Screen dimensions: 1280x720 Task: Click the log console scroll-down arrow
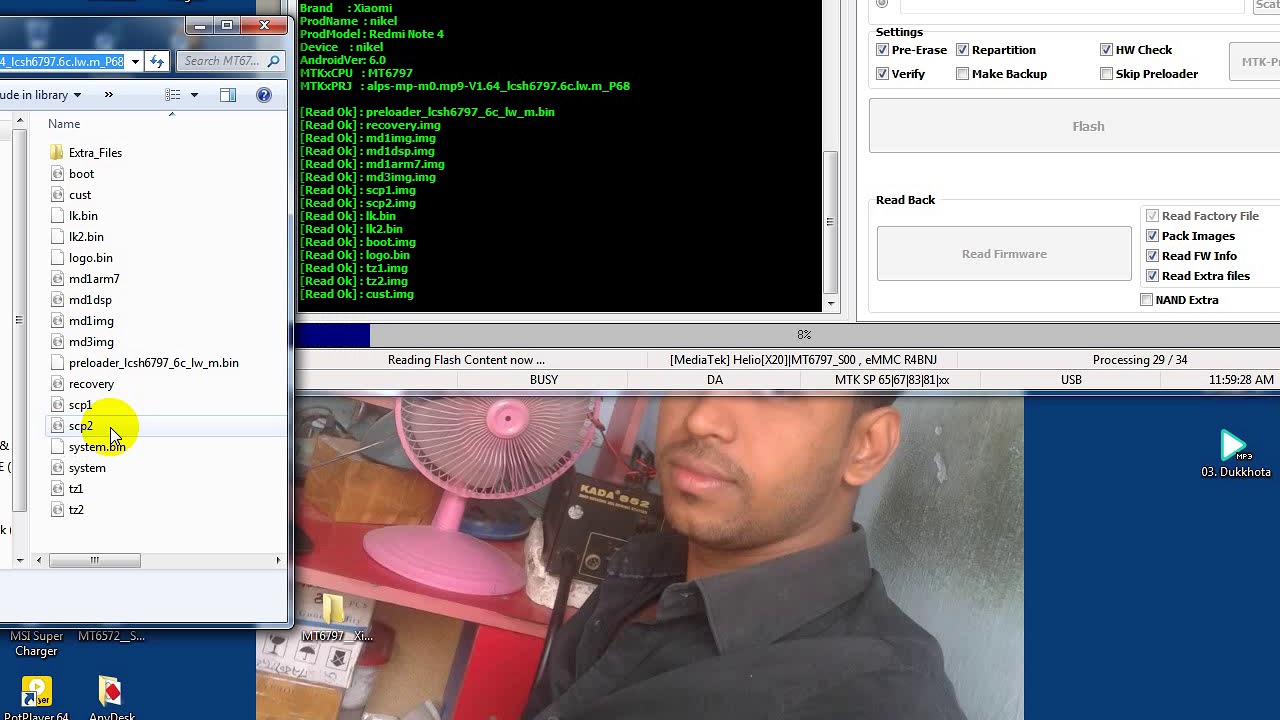[830, 303]
